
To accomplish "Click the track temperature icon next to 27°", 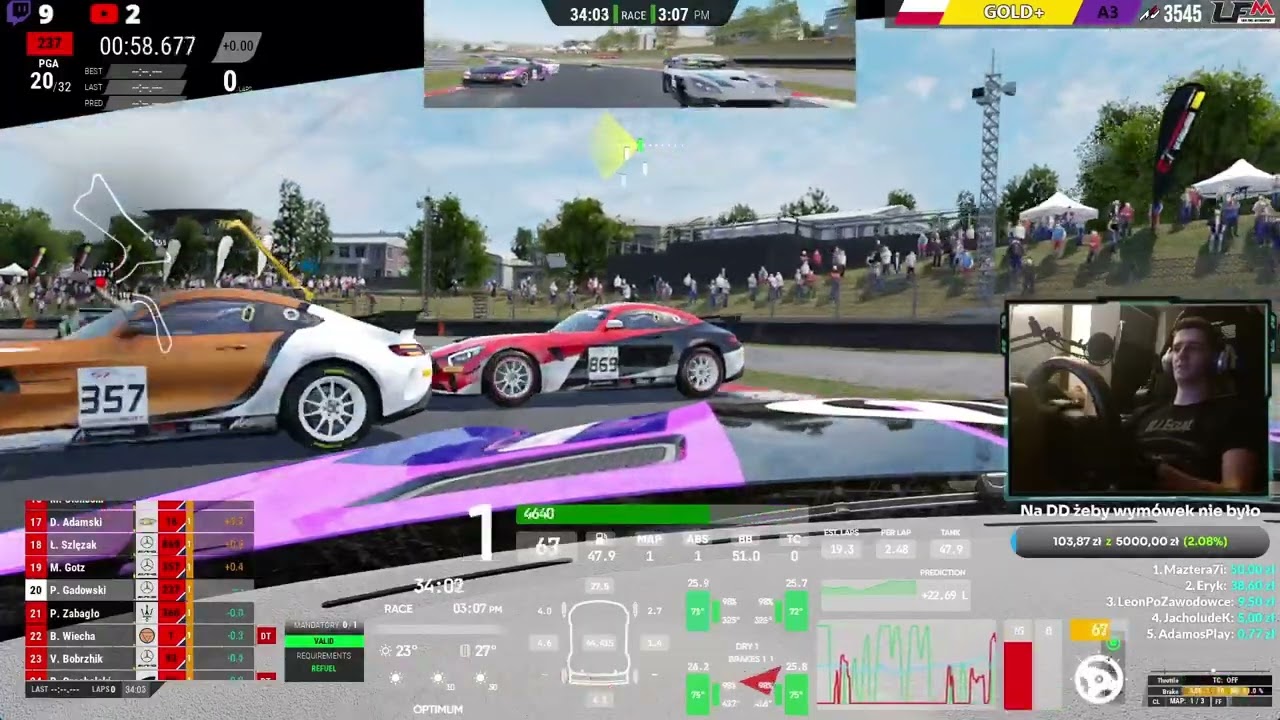I will tap(464, 651).
